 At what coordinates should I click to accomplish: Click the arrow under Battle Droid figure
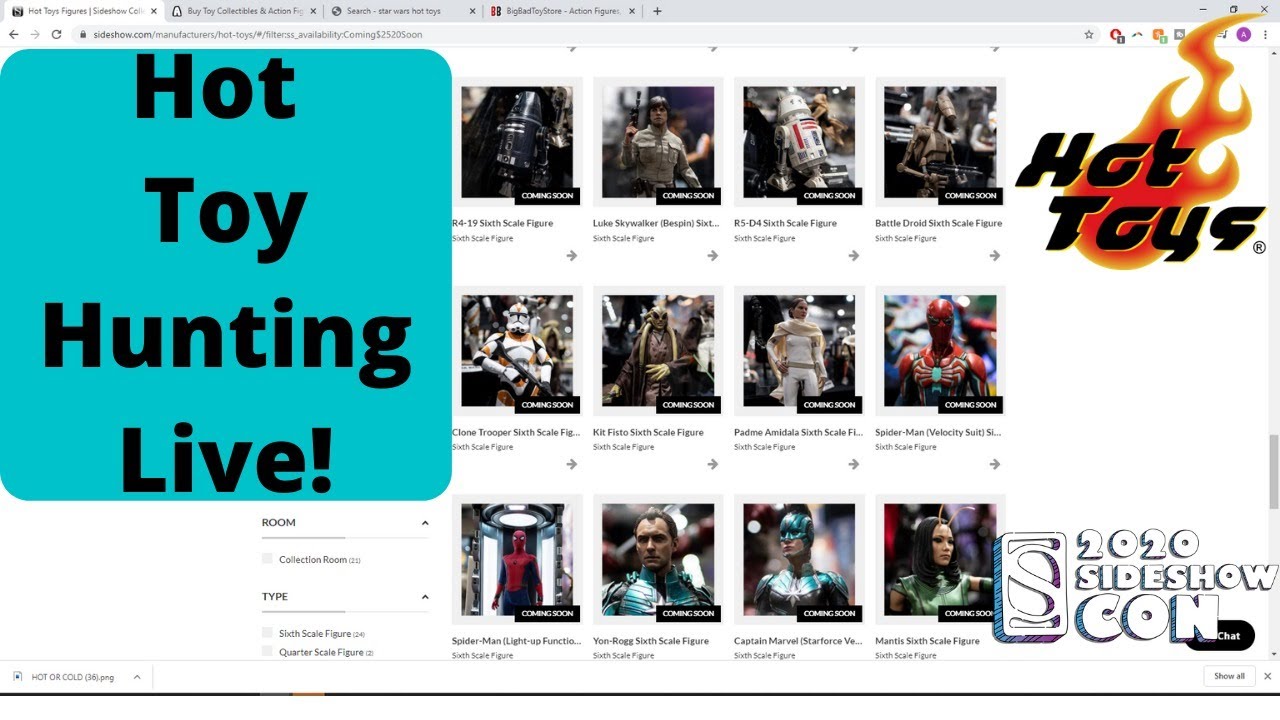pos(995,256)
